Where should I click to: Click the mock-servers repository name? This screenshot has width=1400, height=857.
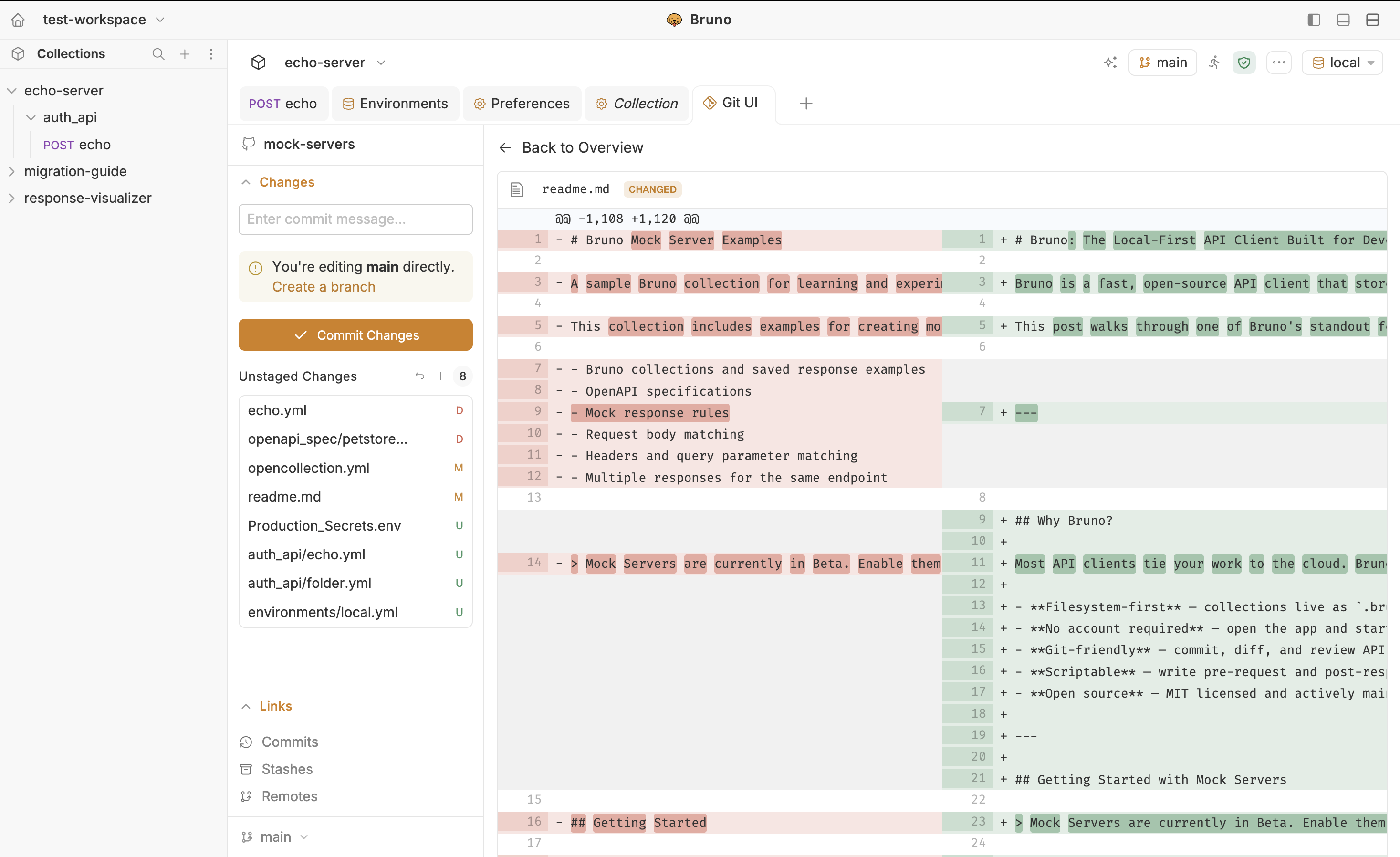pos(309,145)
